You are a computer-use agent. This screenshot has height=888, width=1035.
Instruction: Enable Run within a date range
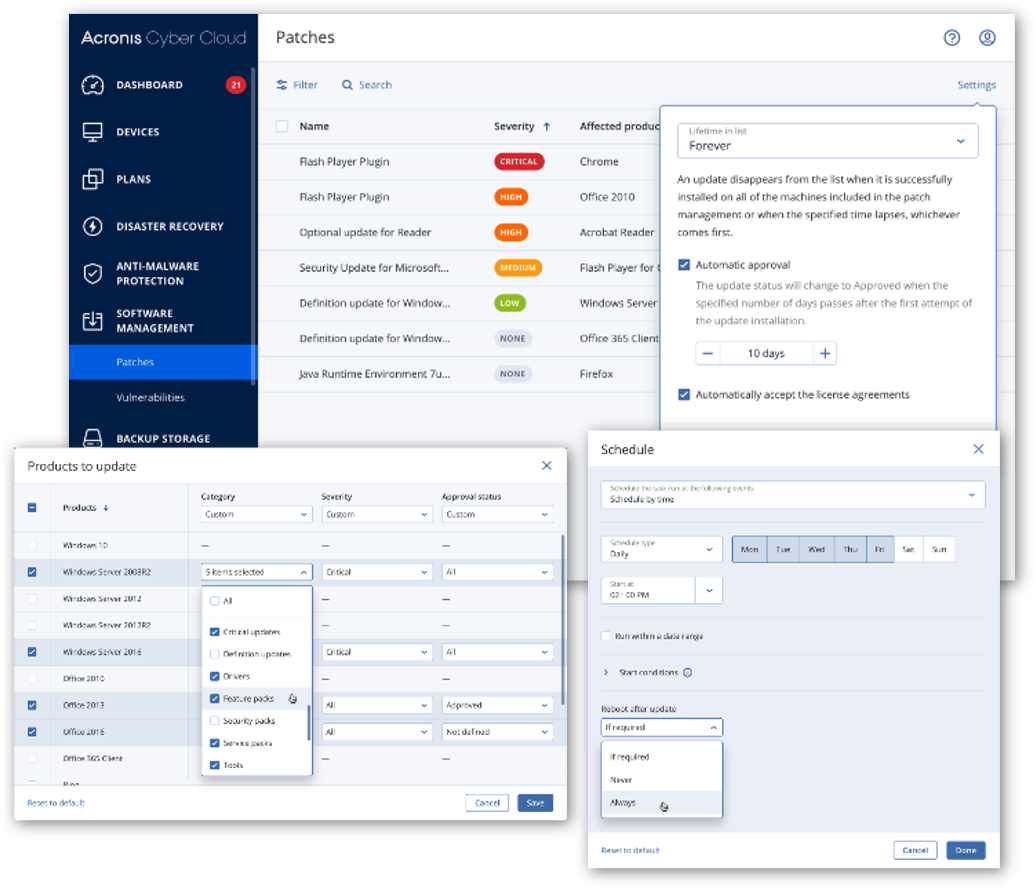coord(606,636)
